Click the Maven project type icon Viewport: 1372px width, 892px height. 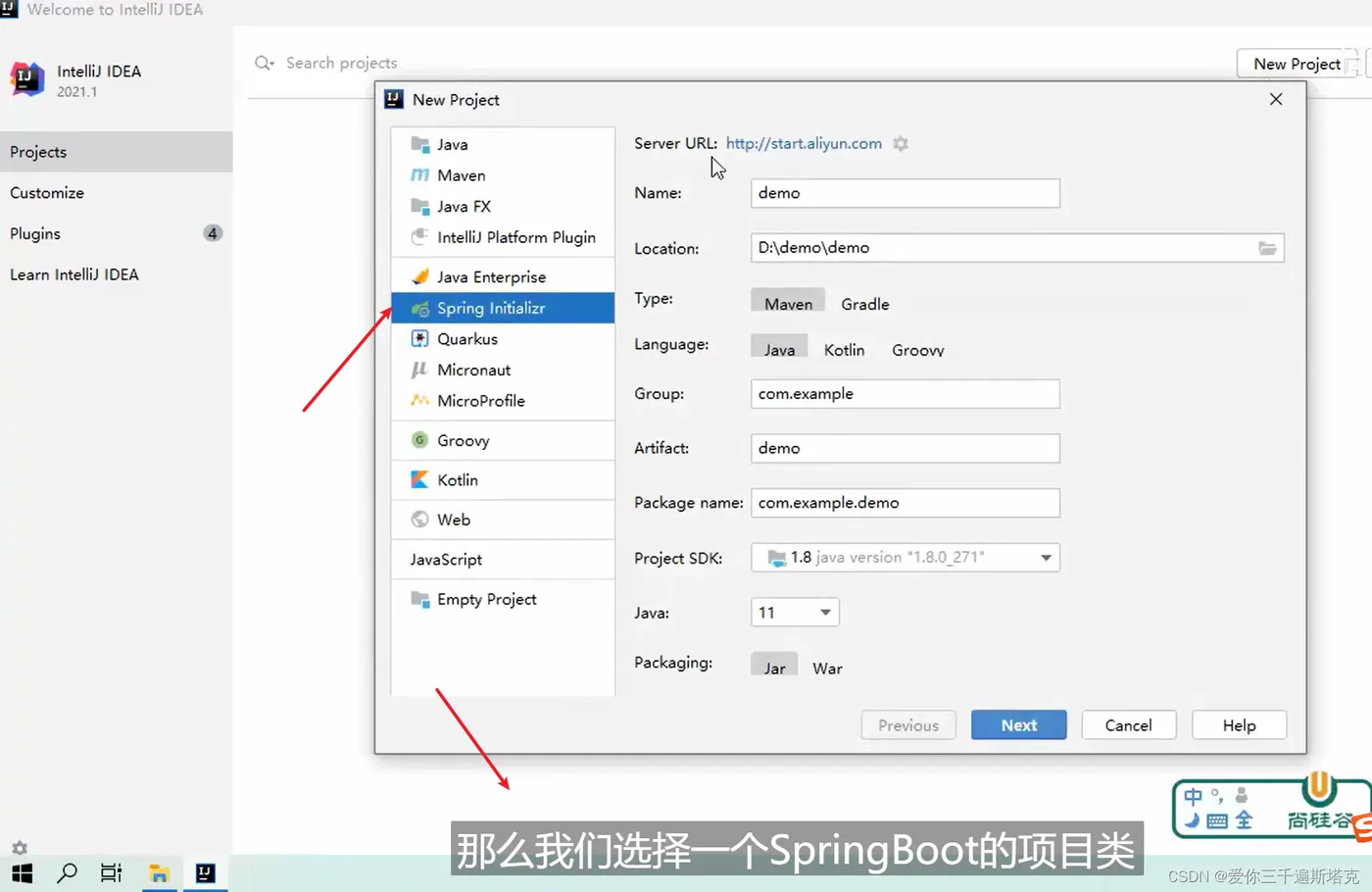click(x=420, y=175)
